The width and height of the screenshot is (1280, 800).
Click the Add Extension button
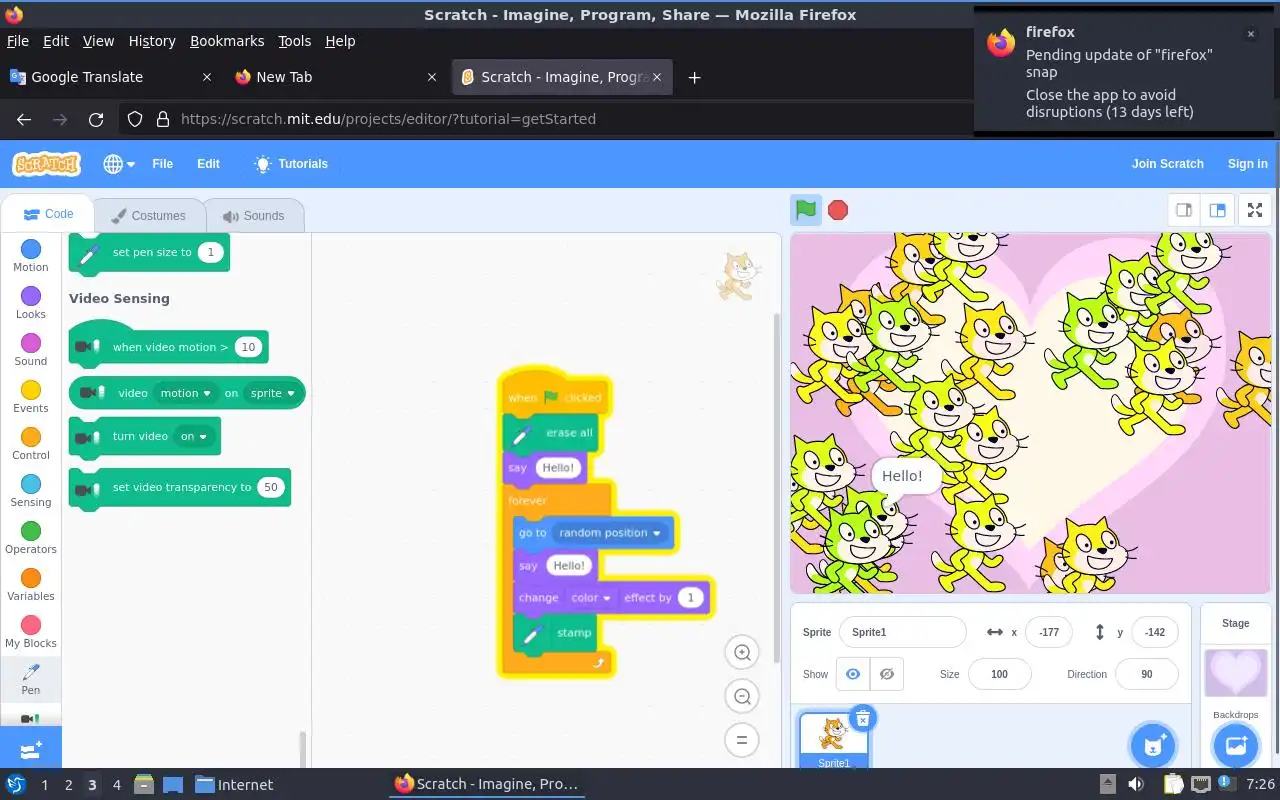(x=31, y=748)
